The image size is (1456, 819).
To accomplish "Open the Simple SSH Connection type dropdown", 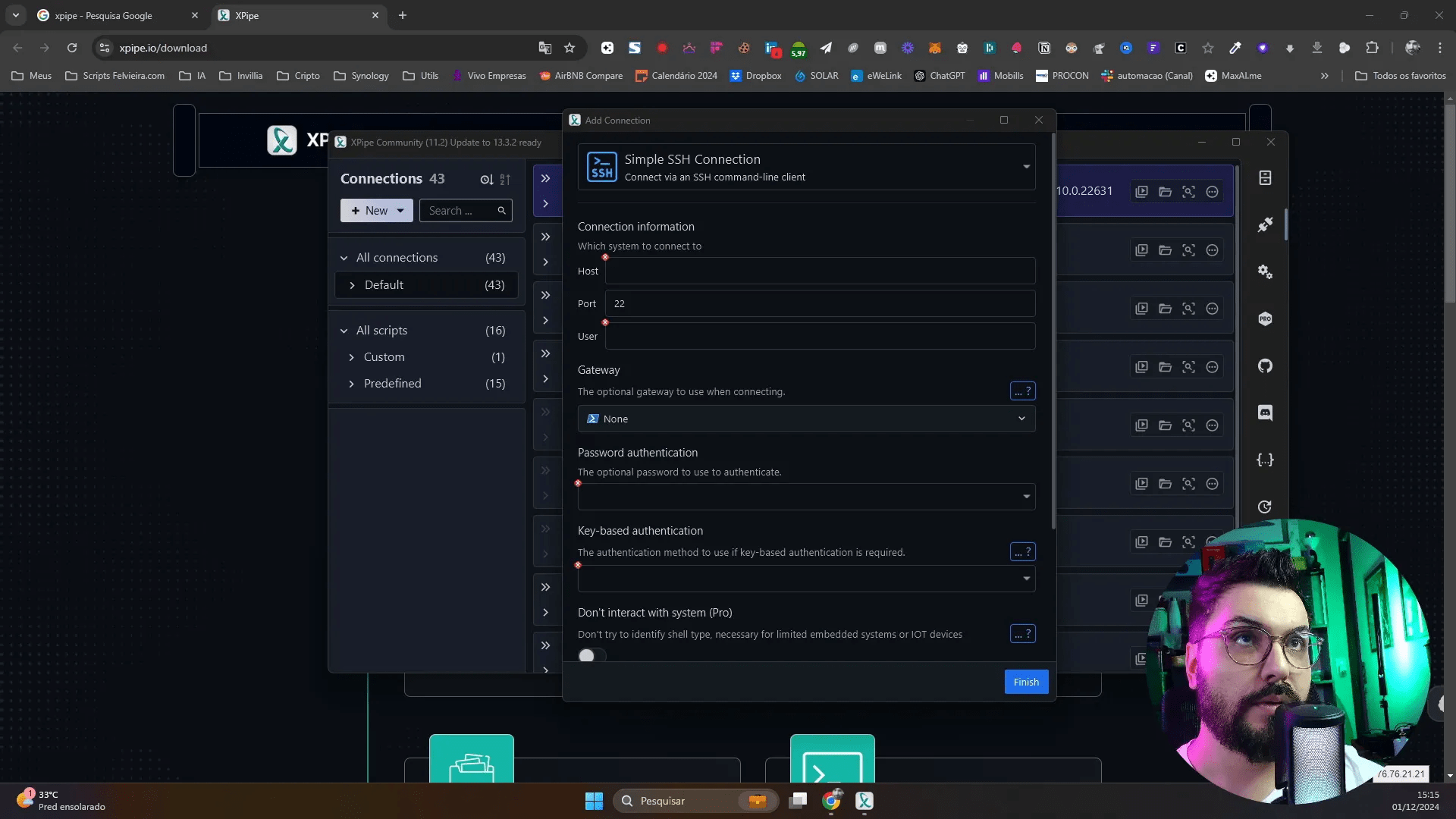I will tap(806, 167).
